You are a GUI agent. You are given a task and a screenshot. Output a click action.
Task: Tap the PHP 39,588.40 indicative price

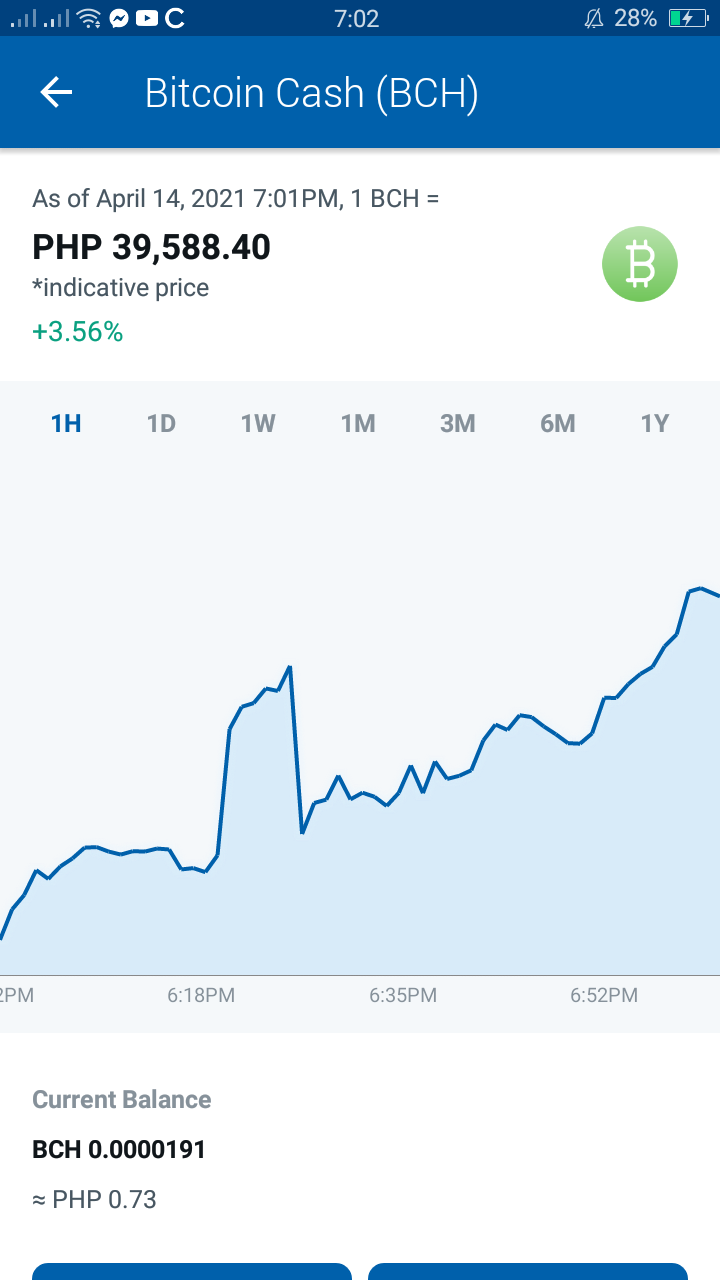152,247
